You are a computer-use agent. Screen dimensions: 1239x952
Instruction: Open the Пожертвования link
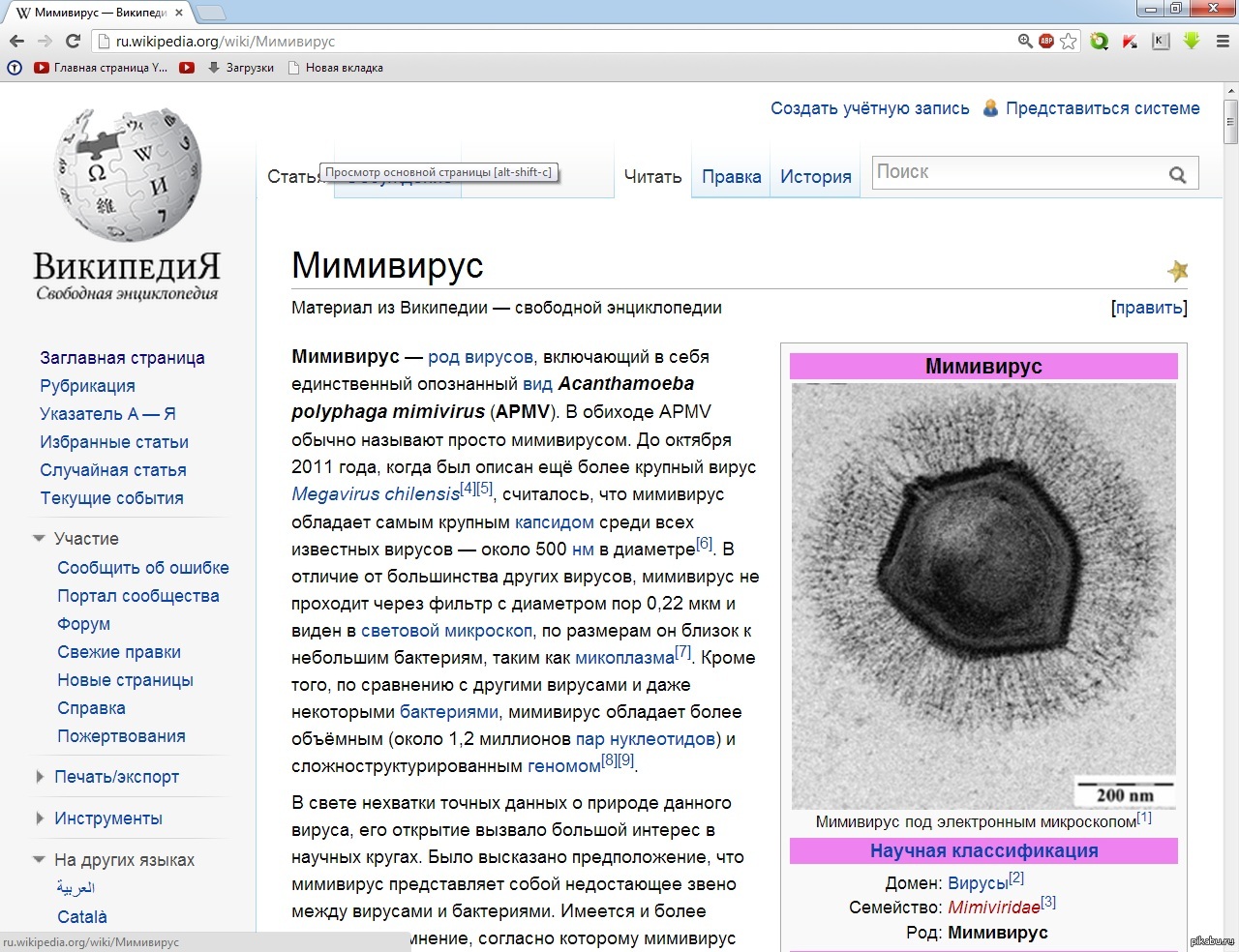click(121, 736)
